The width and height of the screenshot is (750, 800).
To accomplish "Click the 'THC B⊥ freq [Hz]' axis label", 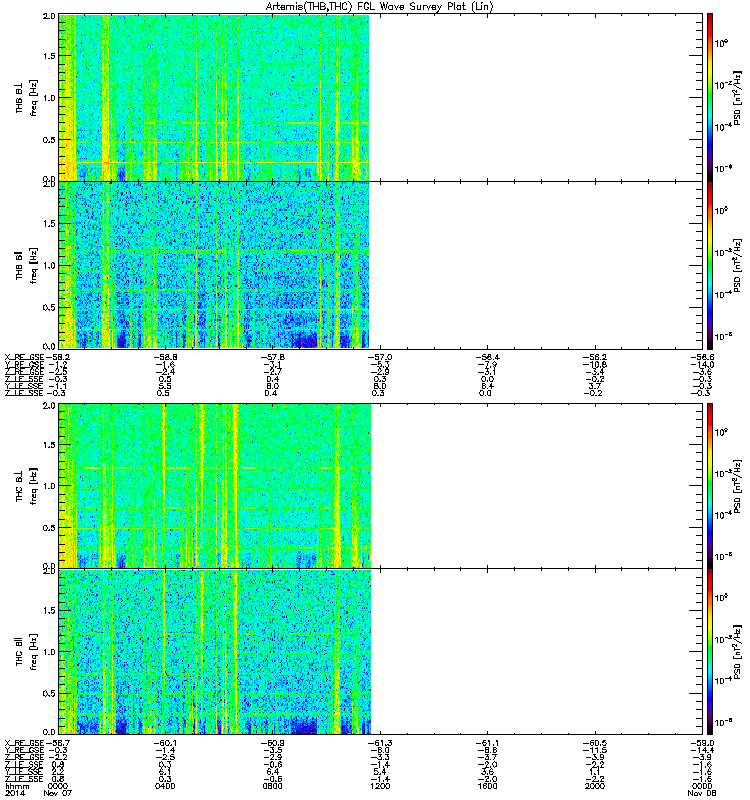I will point(26,486).
